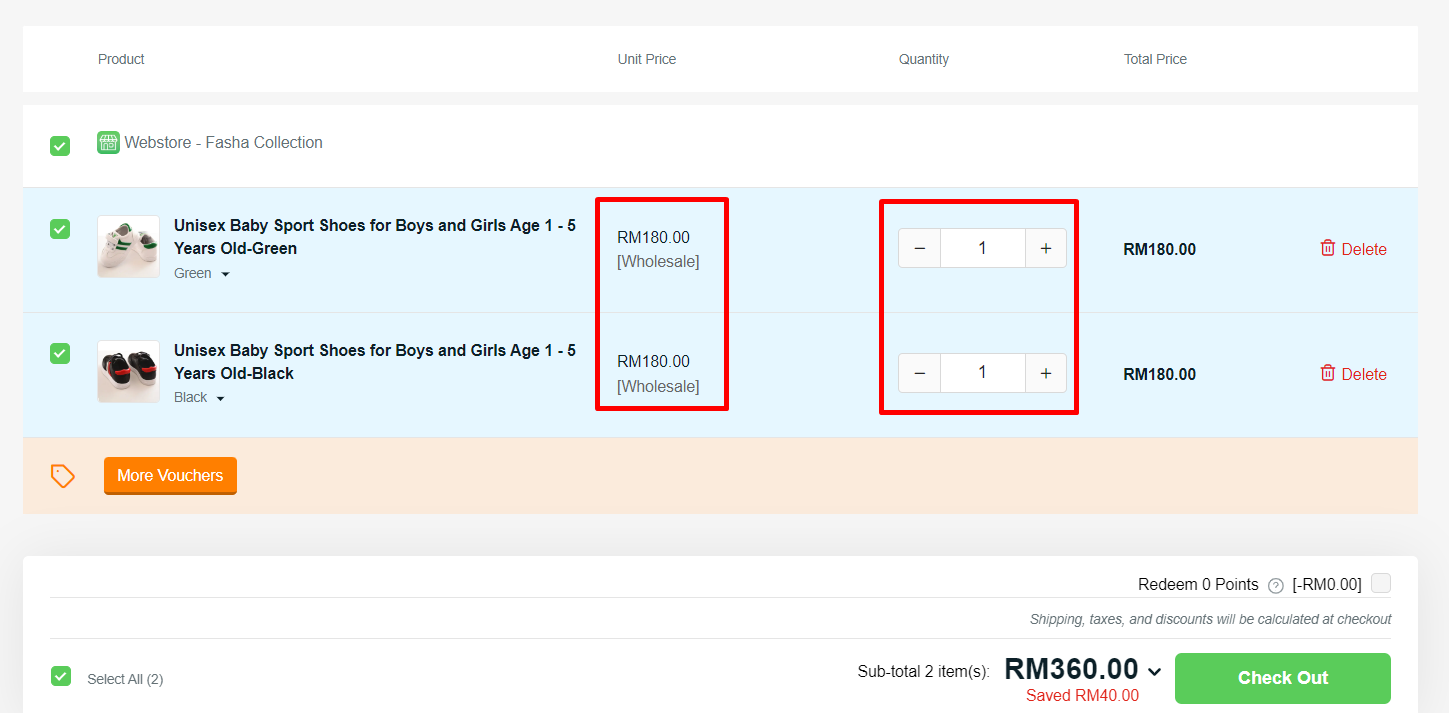Click the Fasha Collection webstore icon

pos(108,143)
